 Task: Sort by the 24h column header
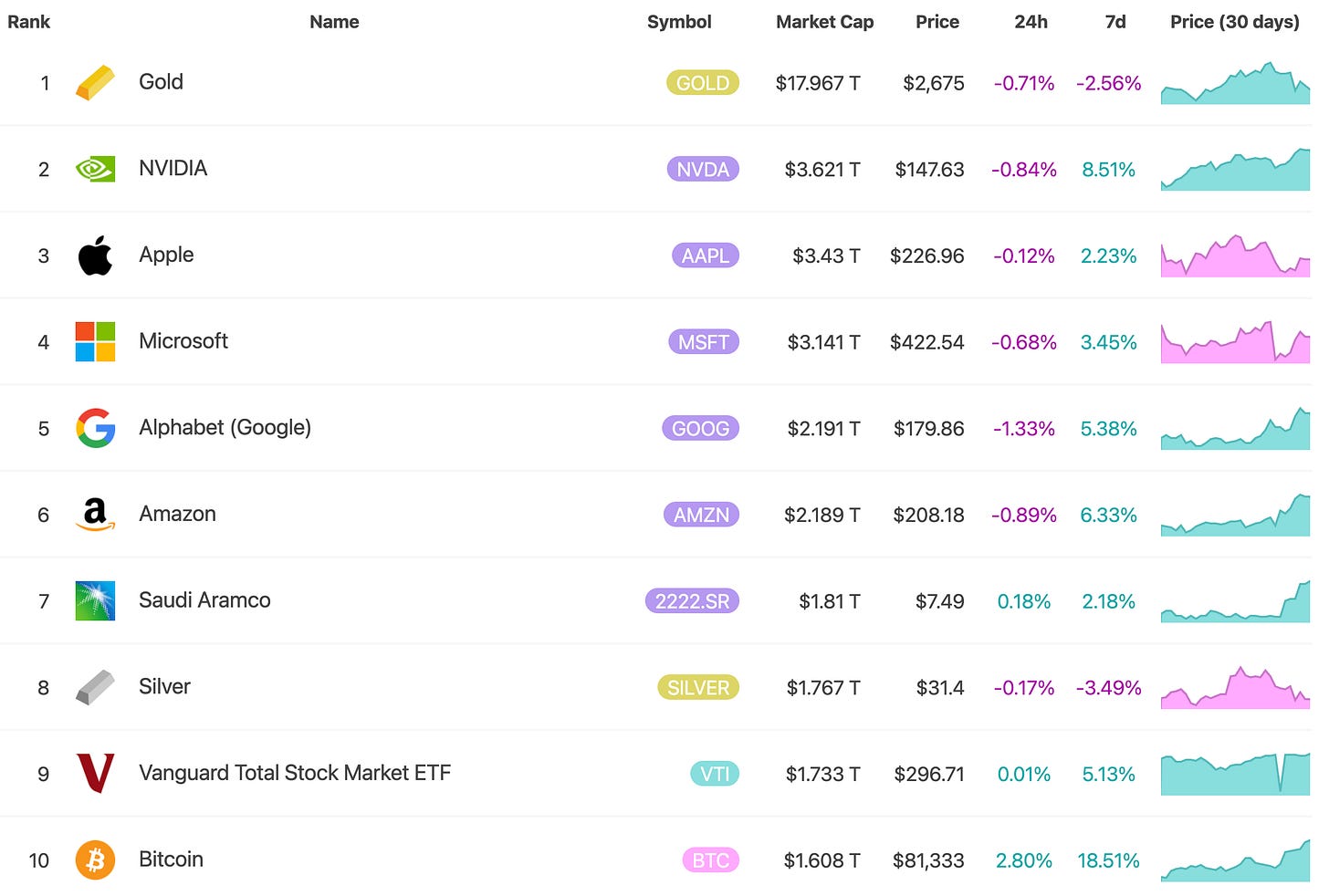point(1031,22)
